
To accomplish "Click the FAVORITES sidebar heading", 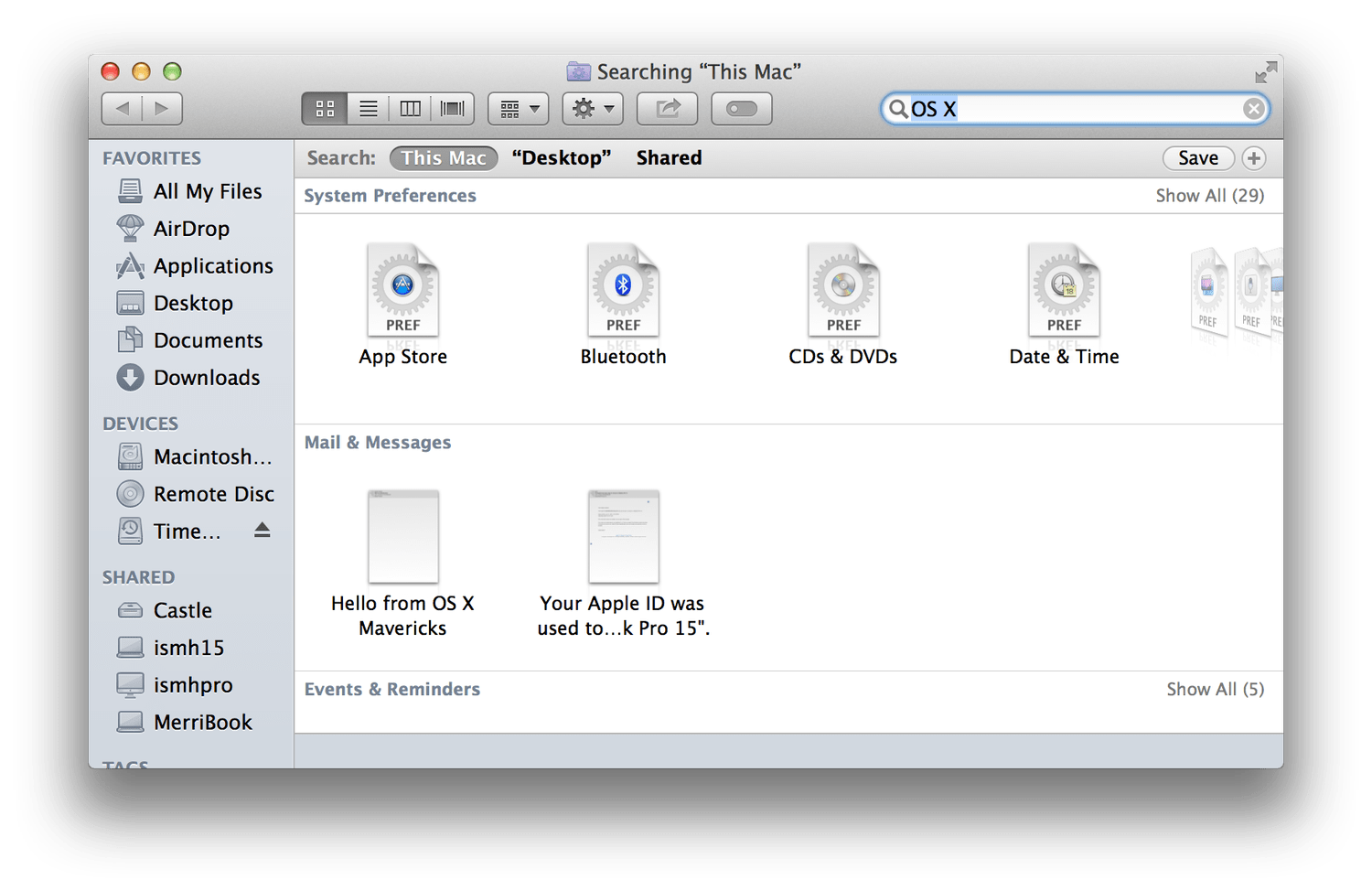I will 152,158.
